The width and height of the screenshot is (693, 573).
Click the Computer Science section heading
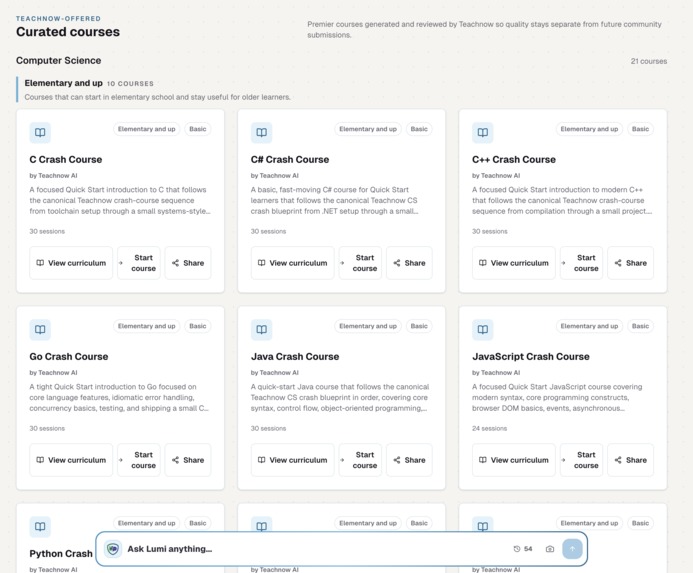(x=59, y=61)
